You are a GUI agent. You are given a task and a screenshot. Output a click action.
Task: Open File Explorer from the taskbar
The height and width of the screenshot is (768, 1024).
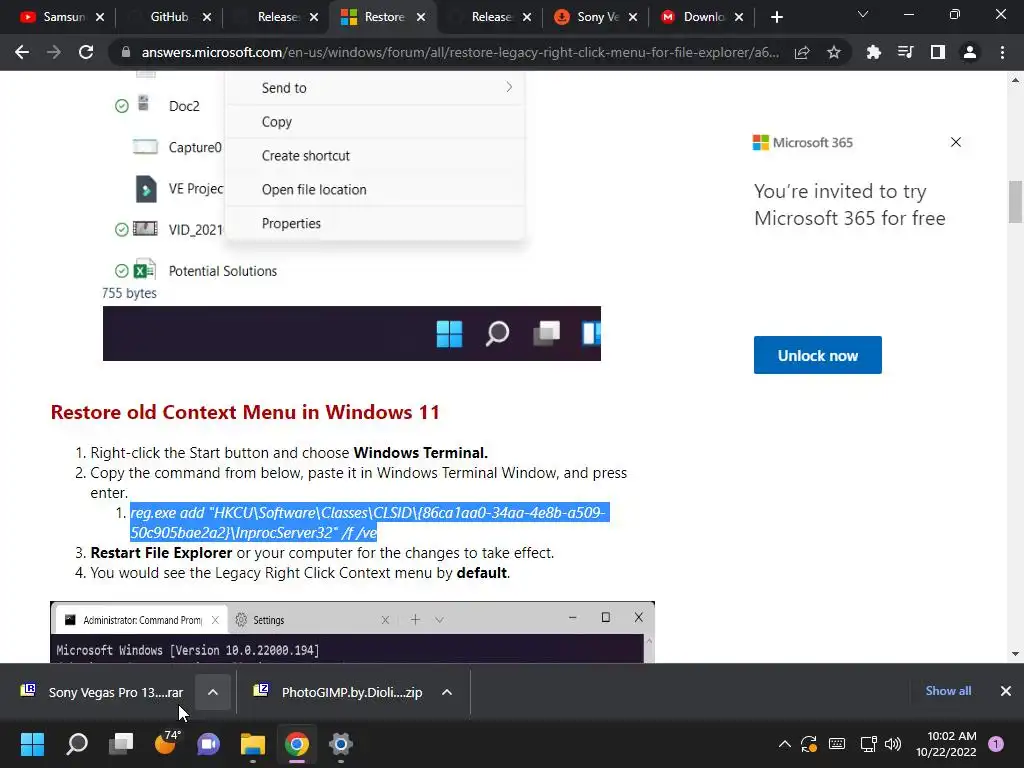tap(253, 744)
